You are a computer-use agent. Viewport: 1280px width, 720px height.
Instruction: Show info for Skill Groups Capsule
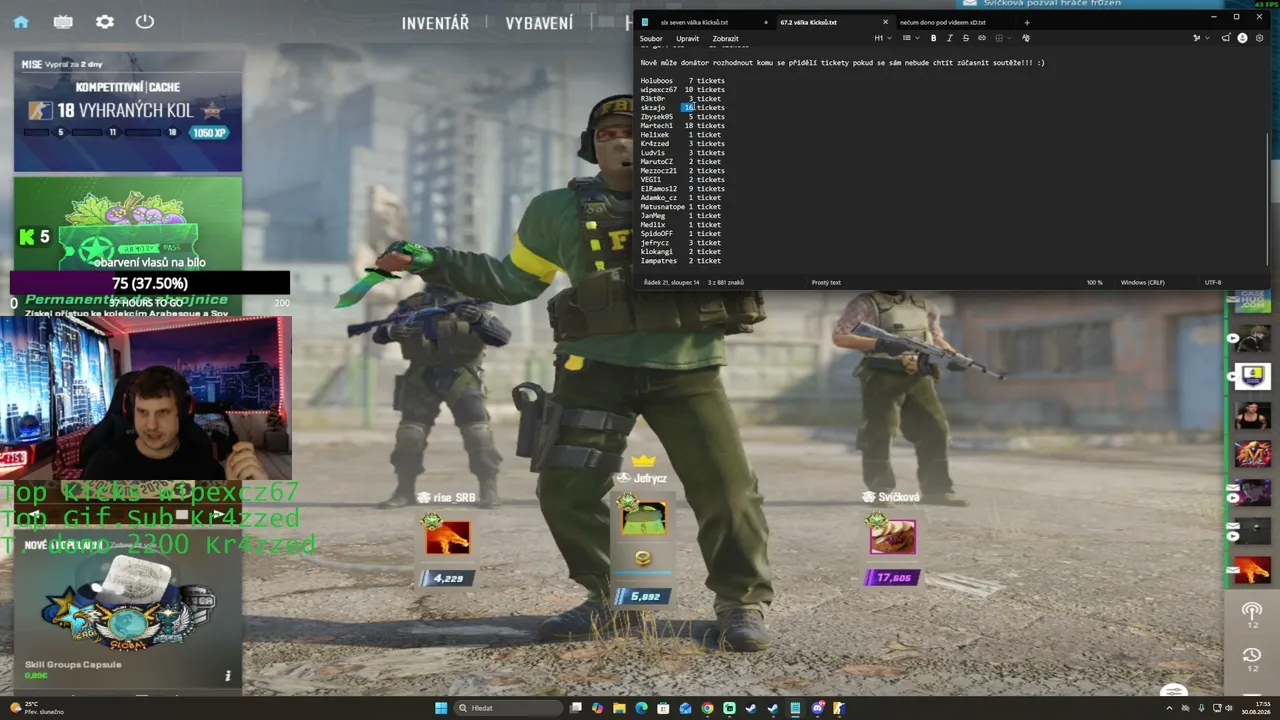click(x=227, y=675)
